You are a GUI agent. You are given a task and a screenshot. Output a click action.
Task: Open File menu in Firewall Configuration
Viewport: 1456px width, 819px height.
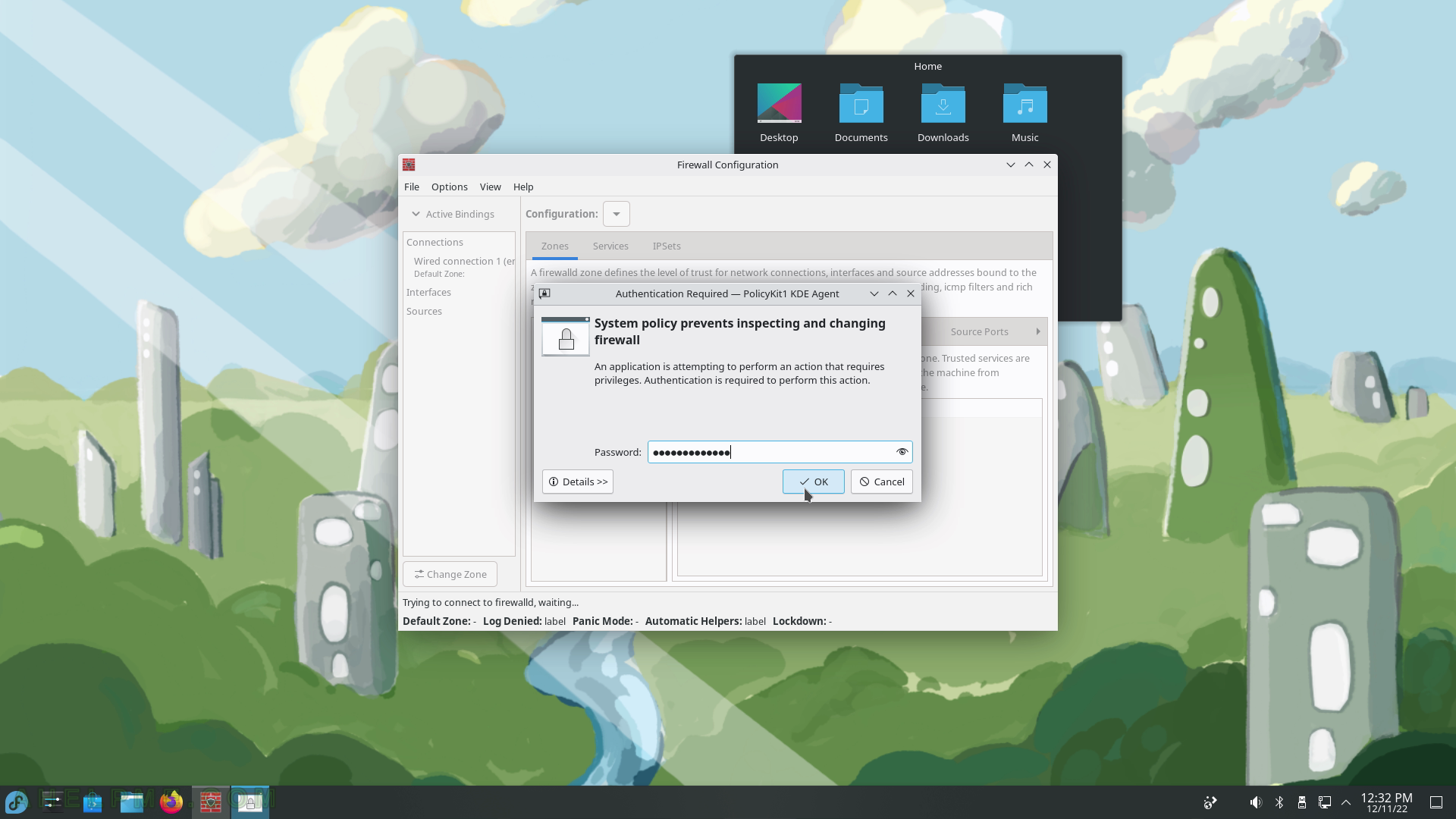pyautogui.click(x=412, y=187)
